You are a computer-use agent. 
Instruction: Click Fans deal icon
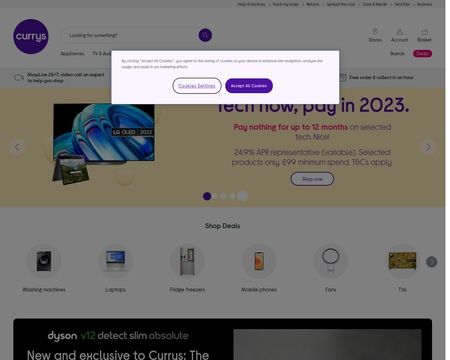(x=330, y=261)
